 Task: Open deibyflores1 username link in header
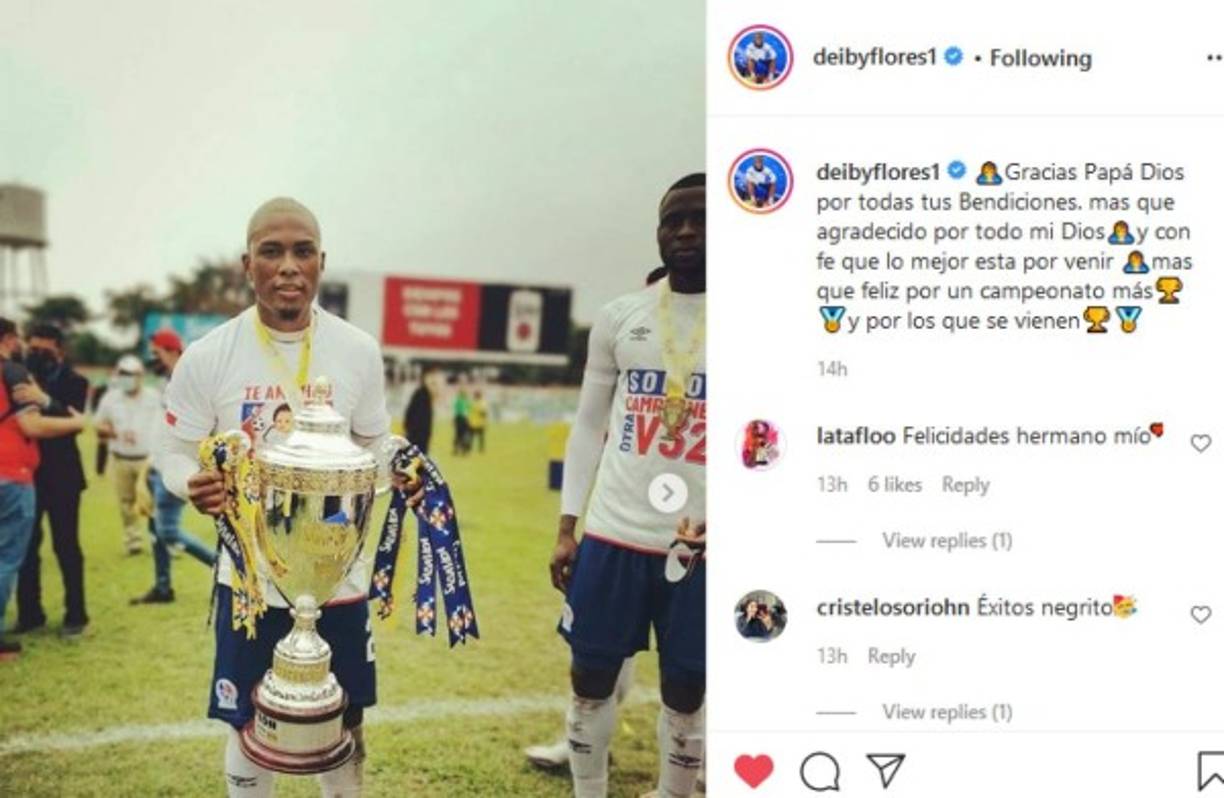874,57
